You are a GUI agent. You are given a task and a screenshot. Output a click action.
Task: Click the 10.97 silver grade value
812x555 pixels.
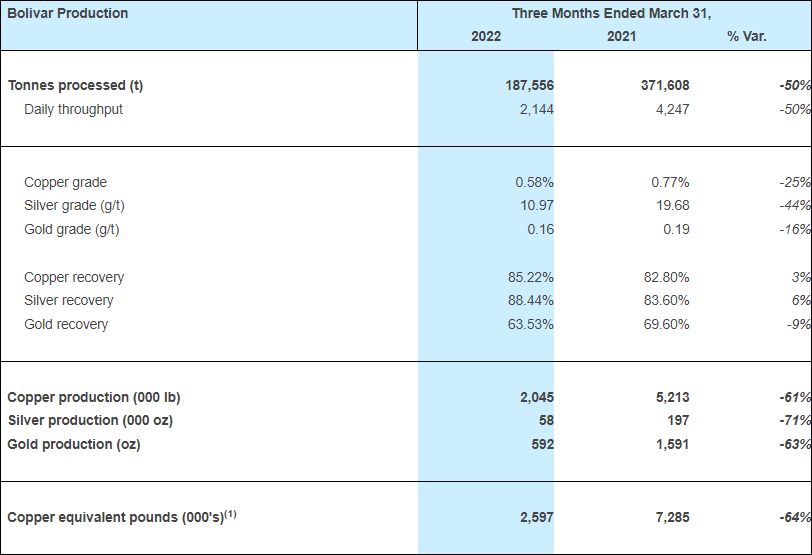pyautogui.click(x=537, y=206)
